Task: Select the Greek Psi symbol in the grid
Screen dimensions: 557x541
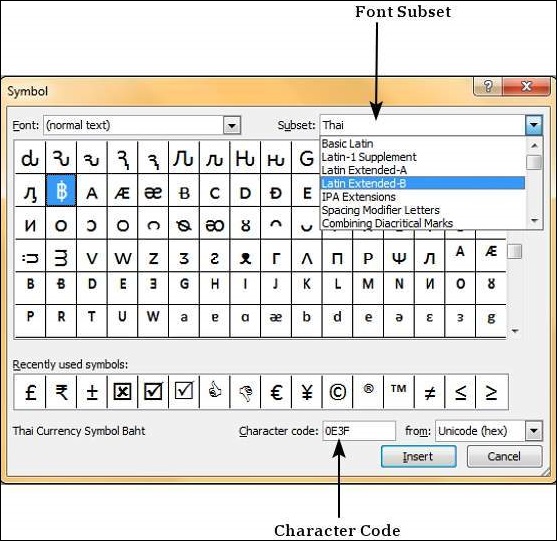Action: pyautogui.click(x=399, y=255)
